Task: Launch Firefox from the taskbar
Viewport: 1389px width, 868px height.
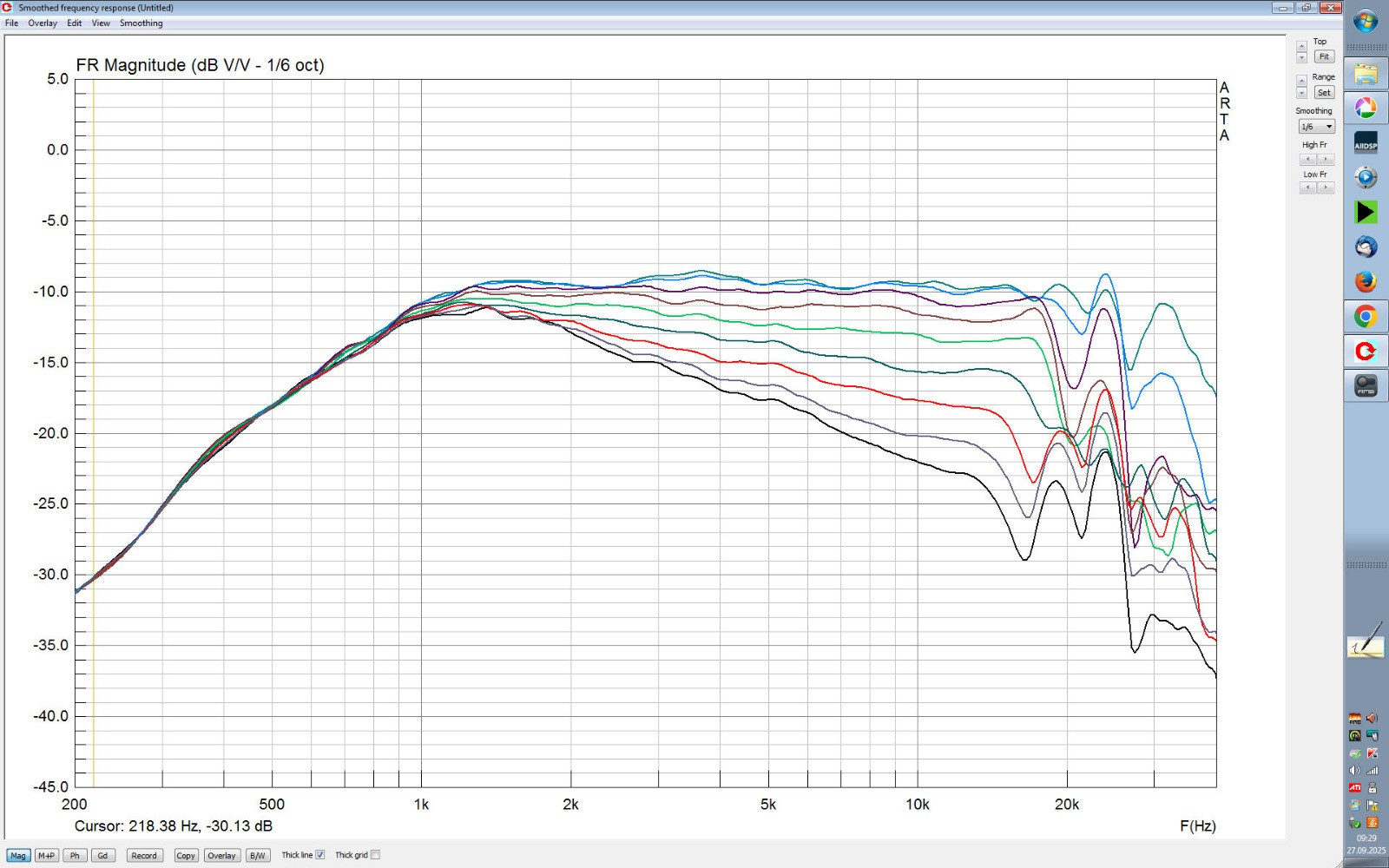Action: [1366, 282]
